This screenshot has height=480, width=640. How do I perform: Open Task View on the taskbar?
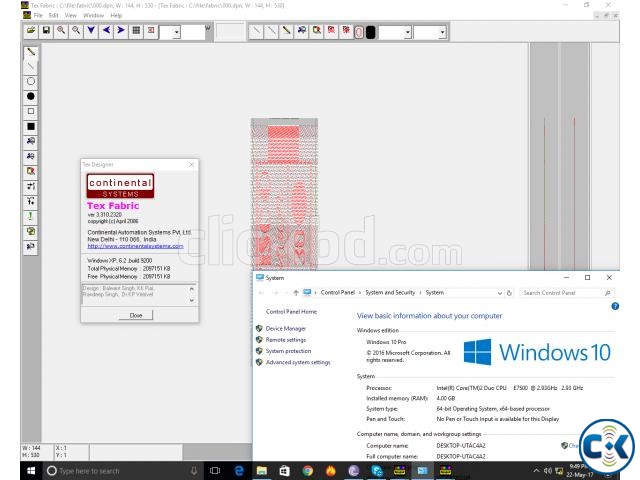coord(215,471)
